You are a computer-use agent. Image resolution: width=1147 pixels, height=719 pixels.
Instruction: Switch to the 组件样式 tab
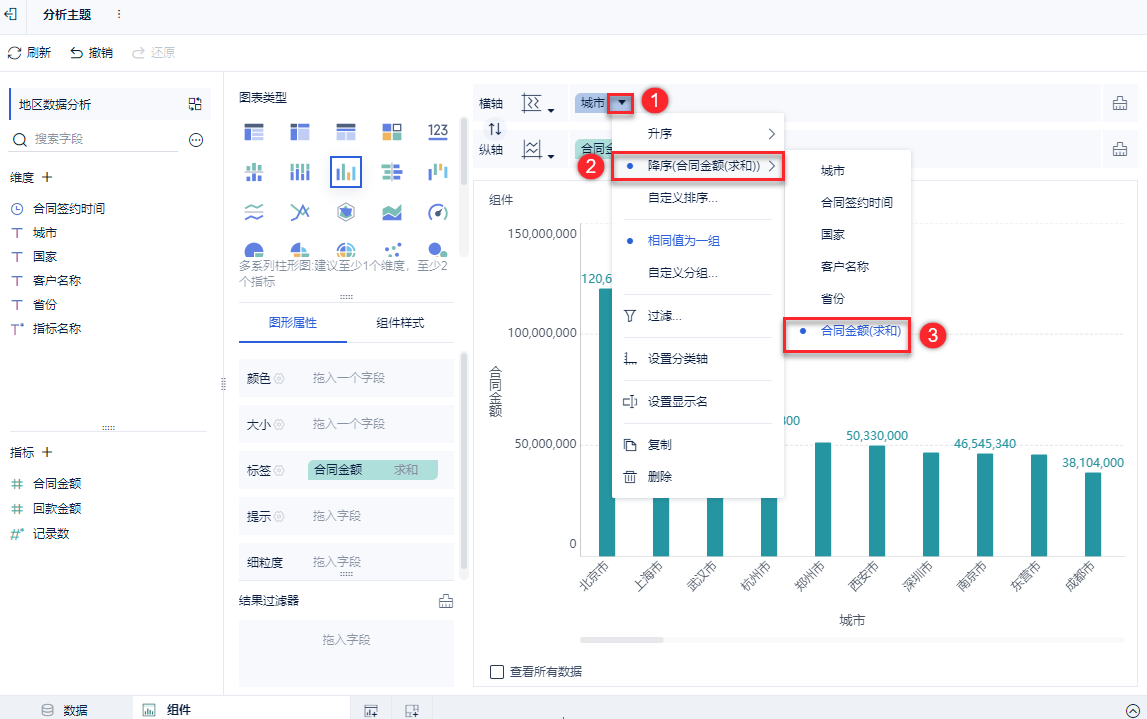pos(400,323)
